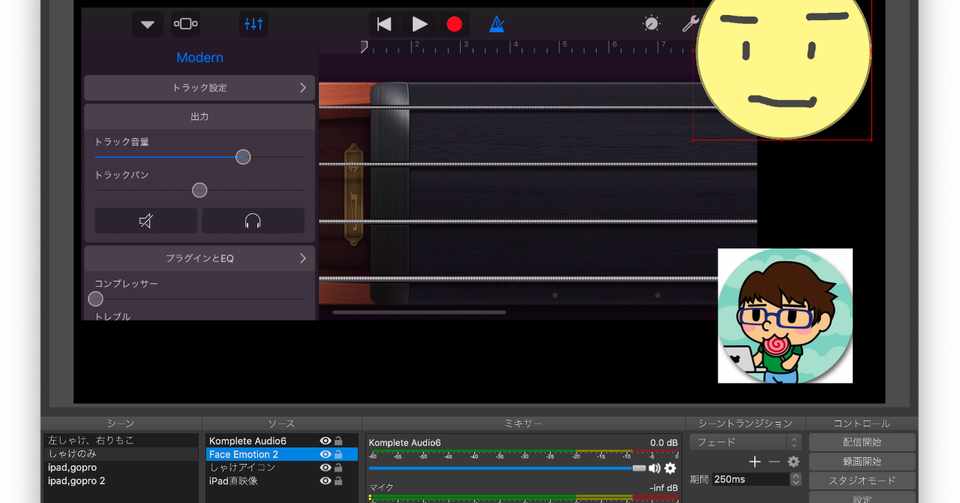960x503 pixels.
Task: Click the 0.0 dB level readout
Action: 664,442
